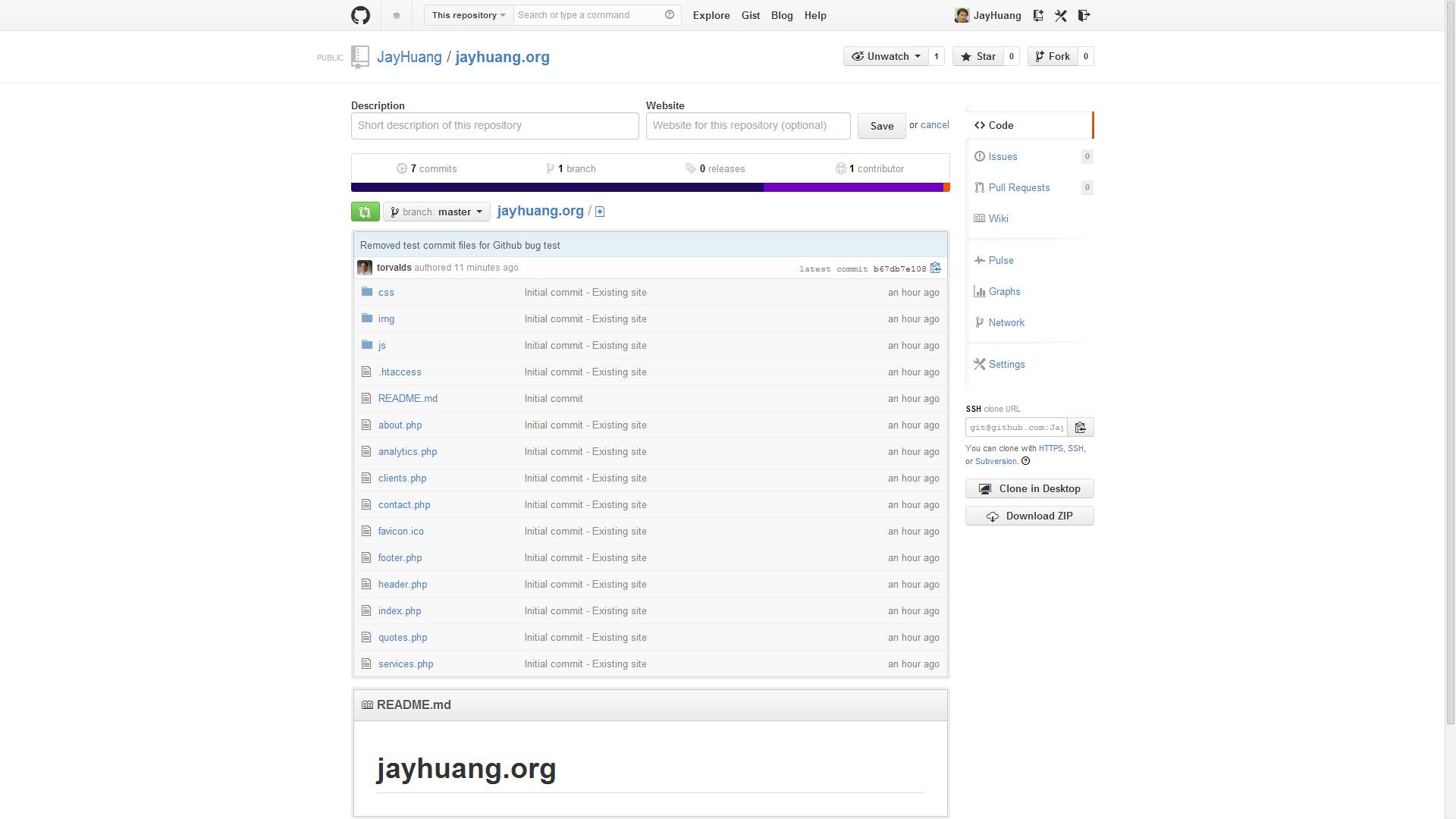This screenshot has height=819, width=1456.
Task: Open the branch: master selector
Action: [437, 212]
